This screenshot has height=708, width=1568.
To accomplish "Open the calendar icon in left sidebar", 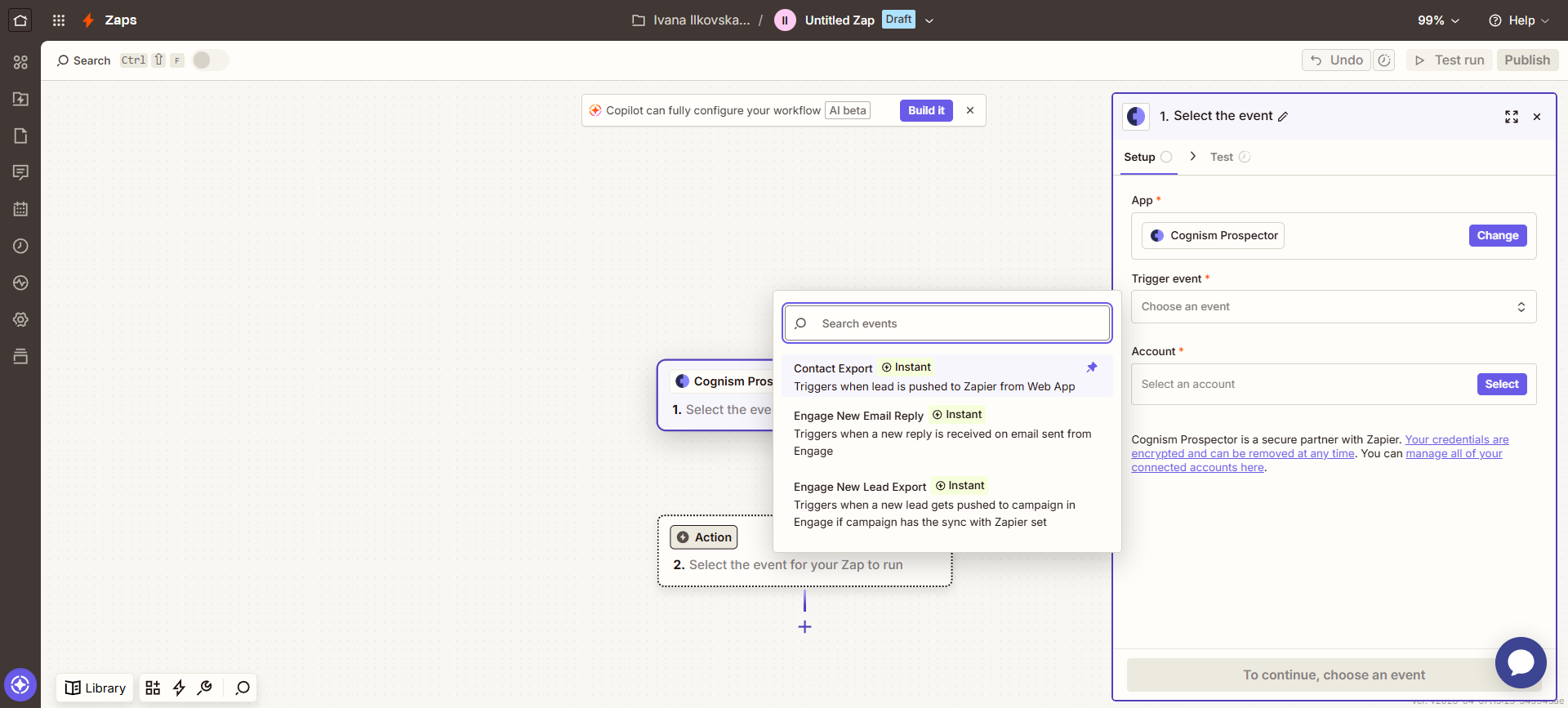I will click(x=20, y=209).
